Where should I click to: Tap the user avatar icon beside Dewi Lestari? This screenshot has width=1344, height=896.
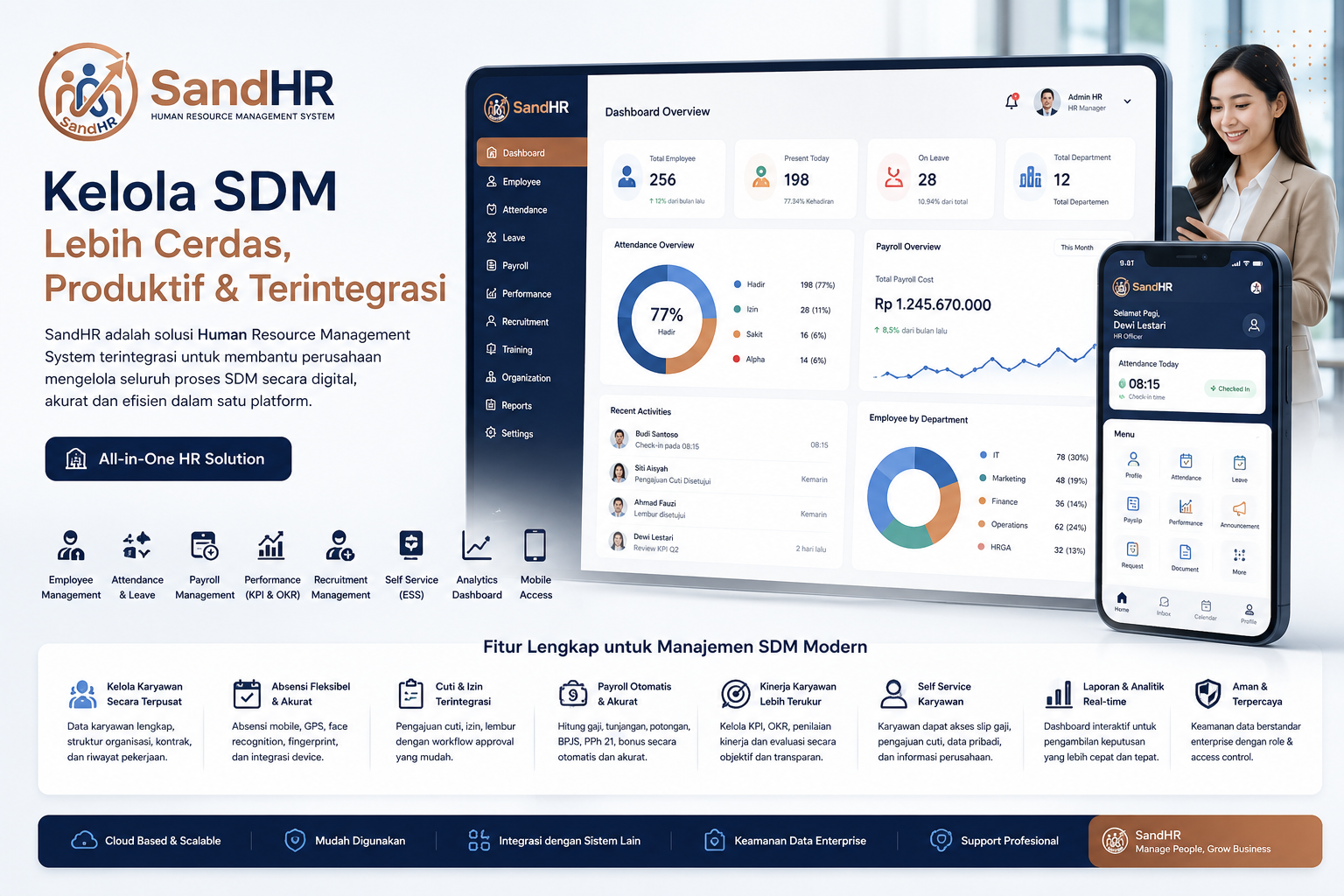1254,325
